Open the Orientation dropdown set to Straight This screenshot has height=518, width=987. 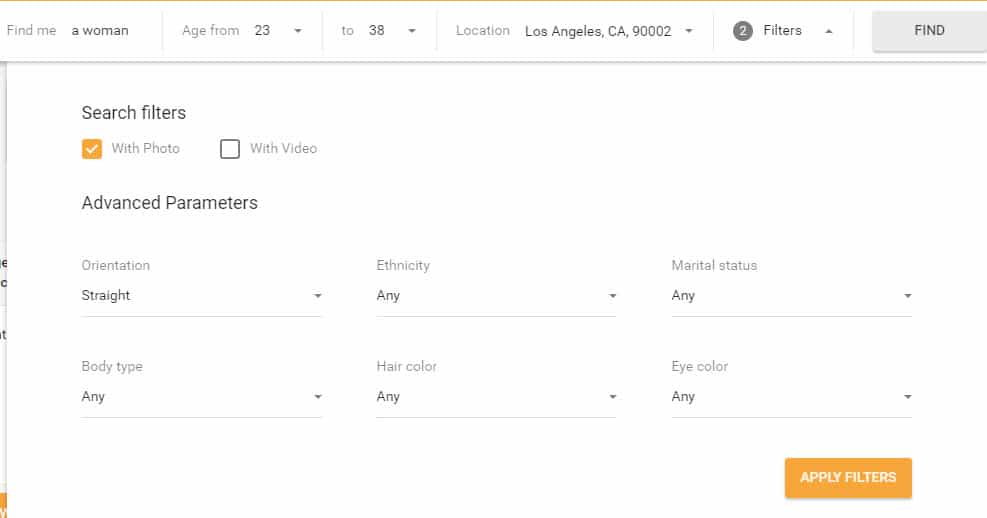[x=201, y=296]
